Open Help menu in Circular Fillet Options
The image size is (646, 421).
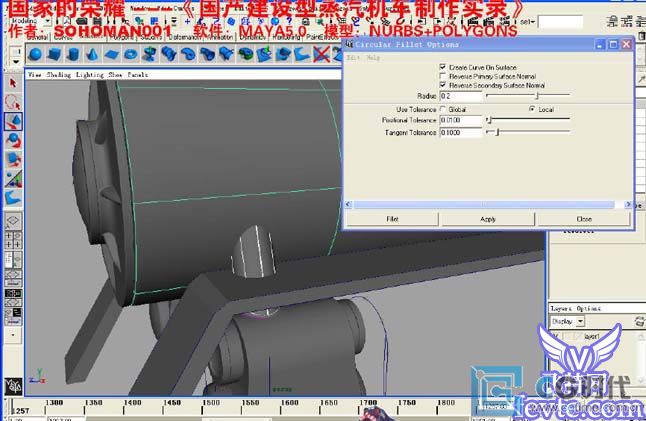(373, 58)
